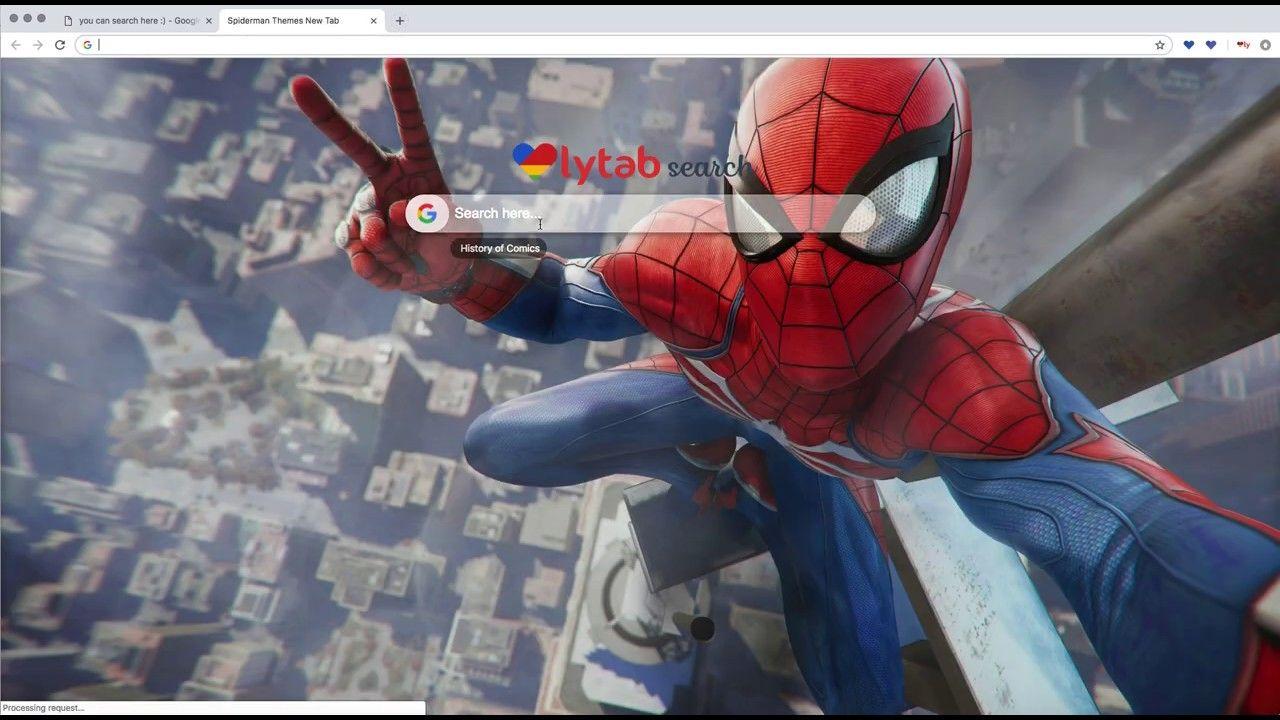Image resolution: width=1280 pixels, height=720 pixels.
Task: Open the grey profile avatar icon
Action: tap(1265, 45)
